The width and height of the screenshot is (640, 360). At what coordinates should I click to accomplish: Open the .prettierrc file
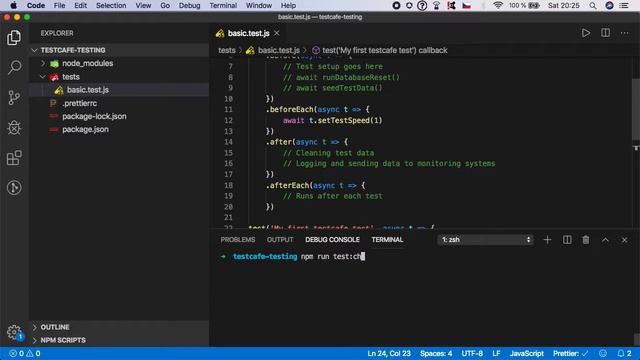pos(80,103)
